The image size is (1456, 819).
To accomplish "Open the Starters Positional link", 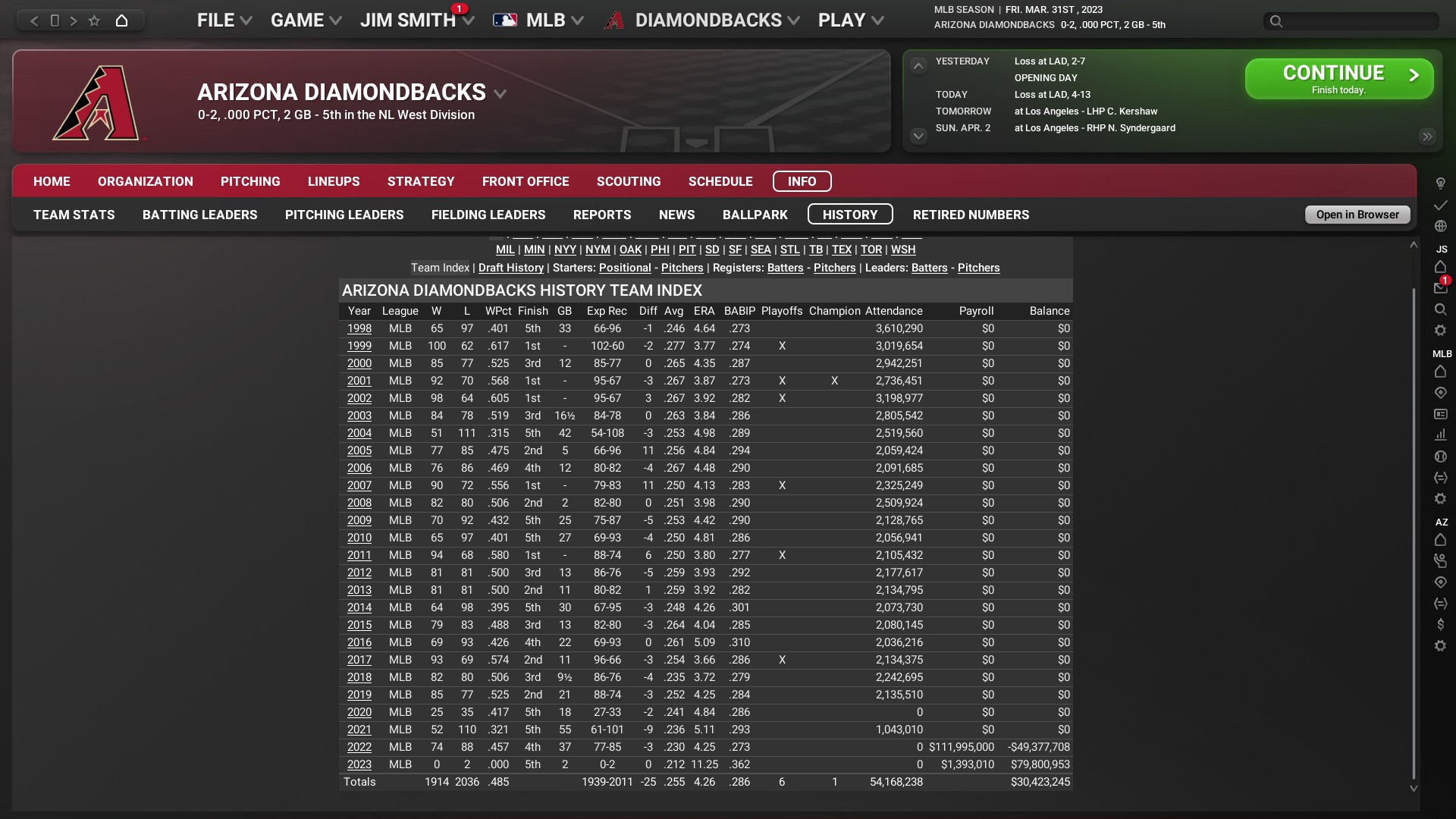I will tap(625, 268).
